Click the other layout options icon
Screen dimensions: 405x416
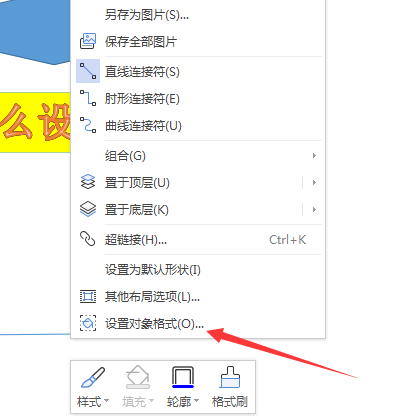pos(88,296)
